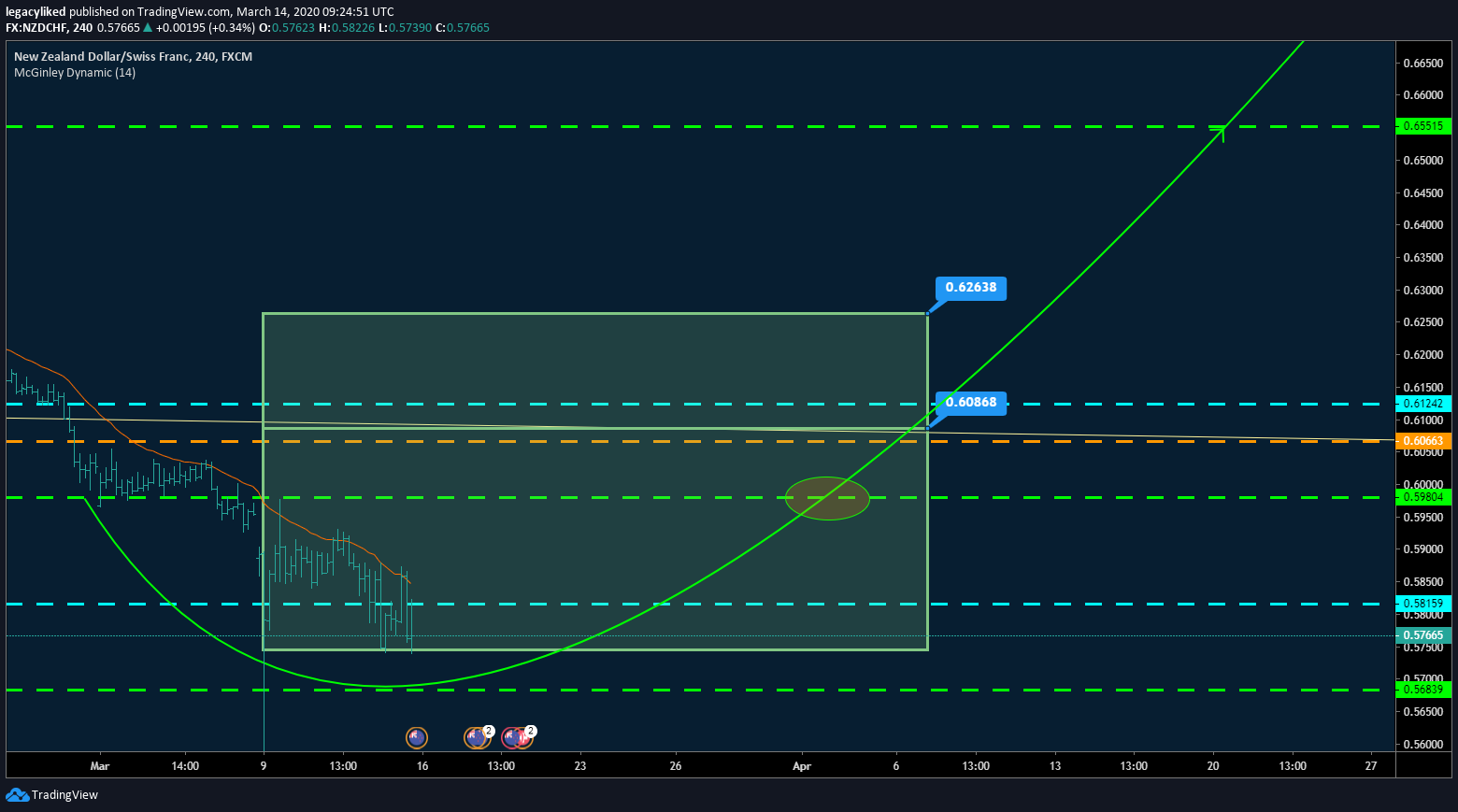Click the 14:00 label on time axis
The height and width of the screenshot is (812, 1458).
coord(185,766)
